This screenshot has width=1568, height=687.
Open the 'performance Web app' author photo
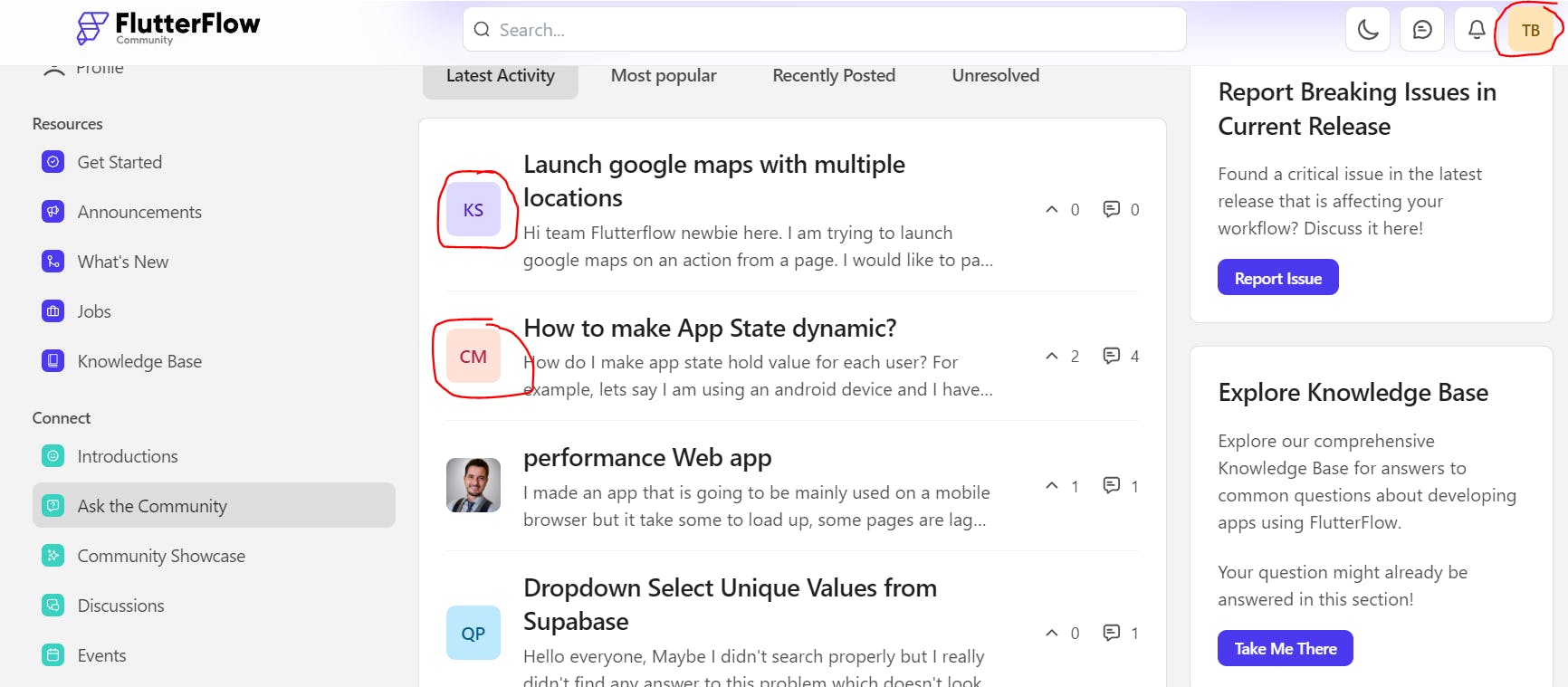point(473,485)
